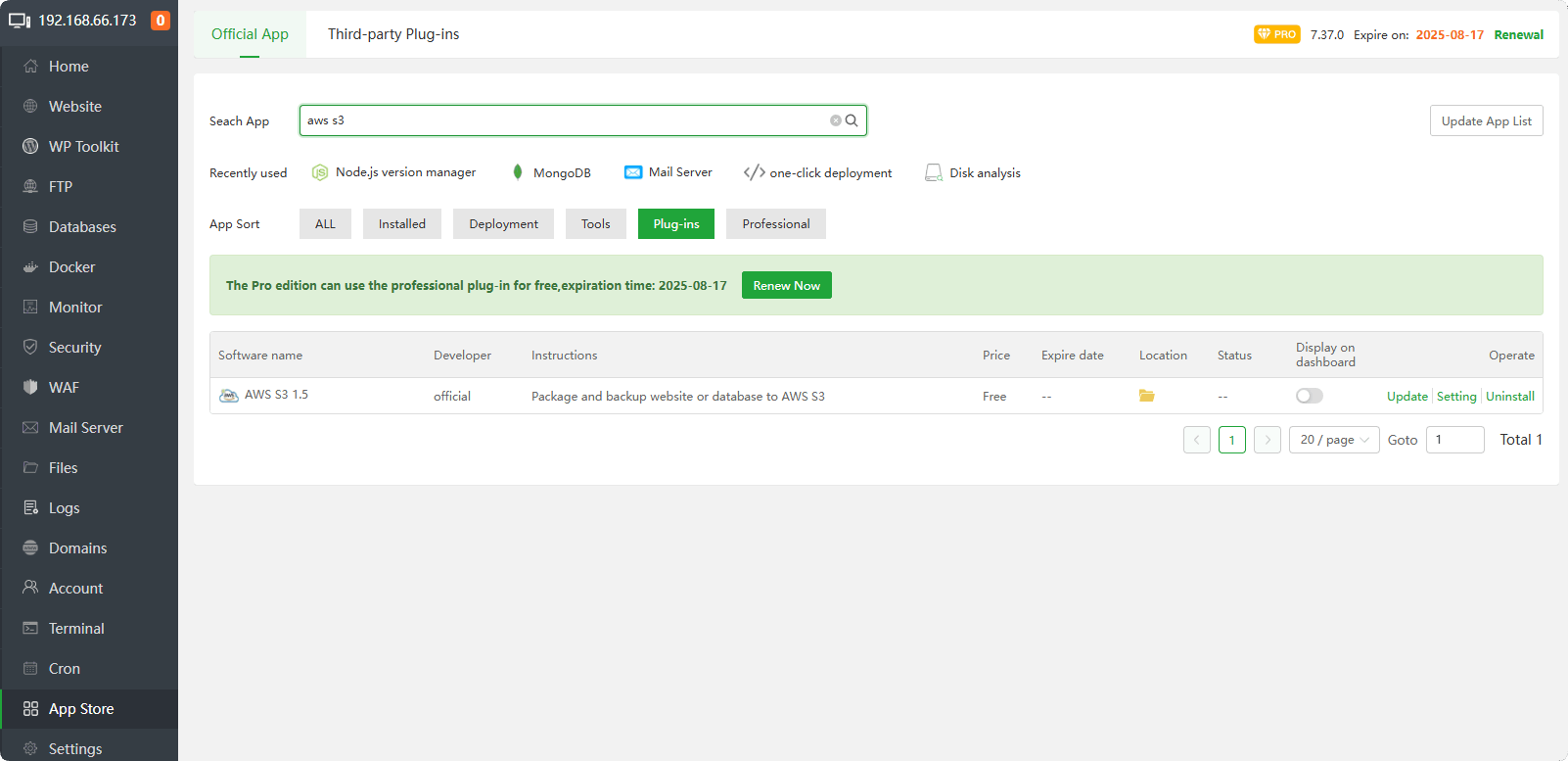The image size is (1568, 761).
Task: Select the Plug-ins app sort filter
Action: [676, 224]
